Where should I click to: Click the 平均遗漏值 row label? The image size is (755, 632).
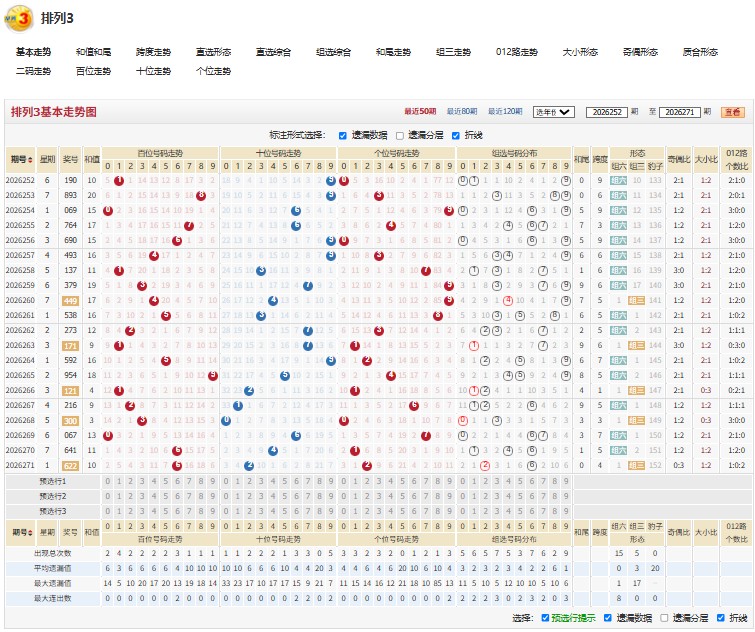click(52, 568)
